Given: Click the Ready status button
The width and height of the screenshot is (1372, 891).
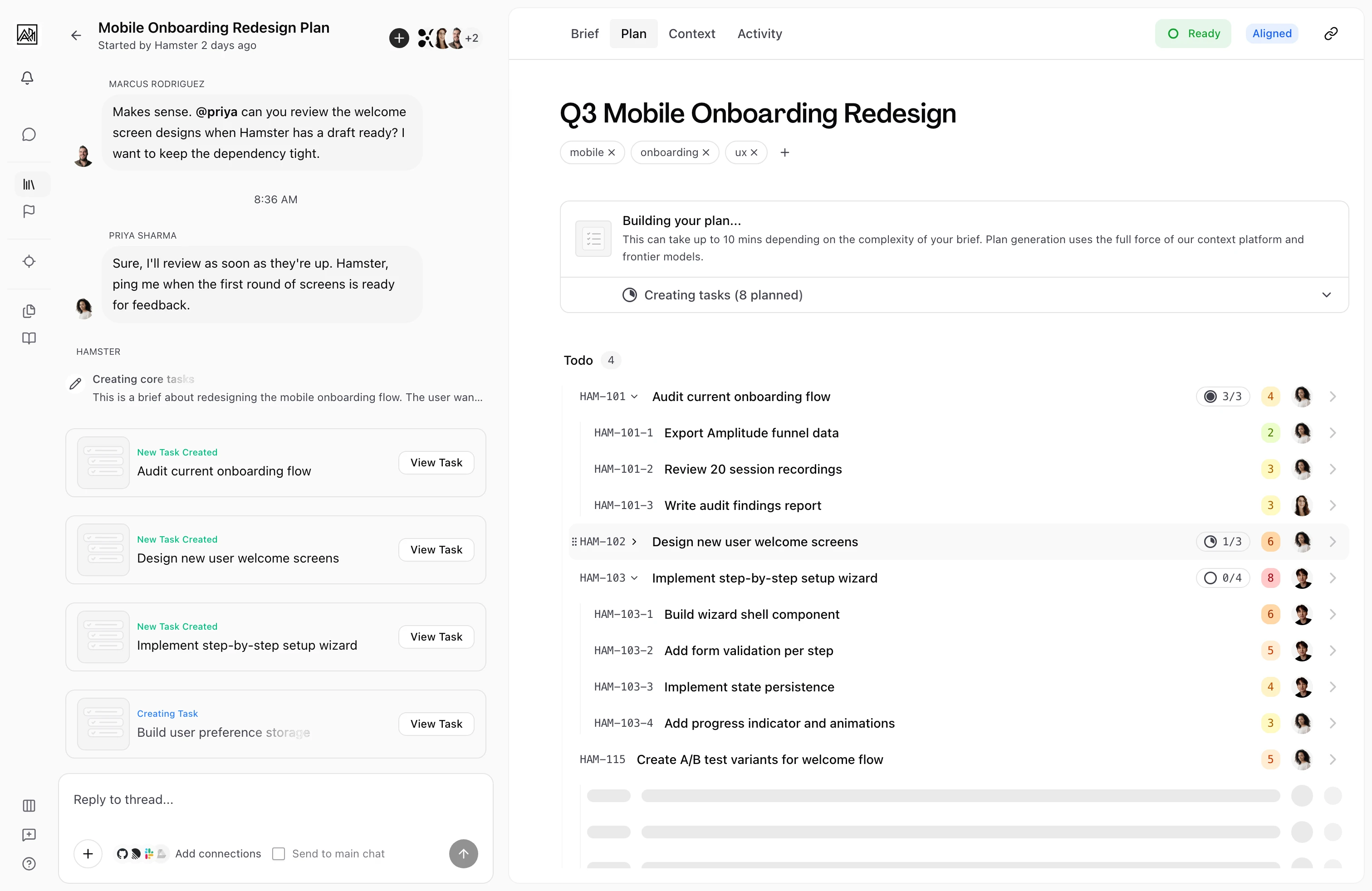Looking at the screenshot, I should (x=1193, y=34).
